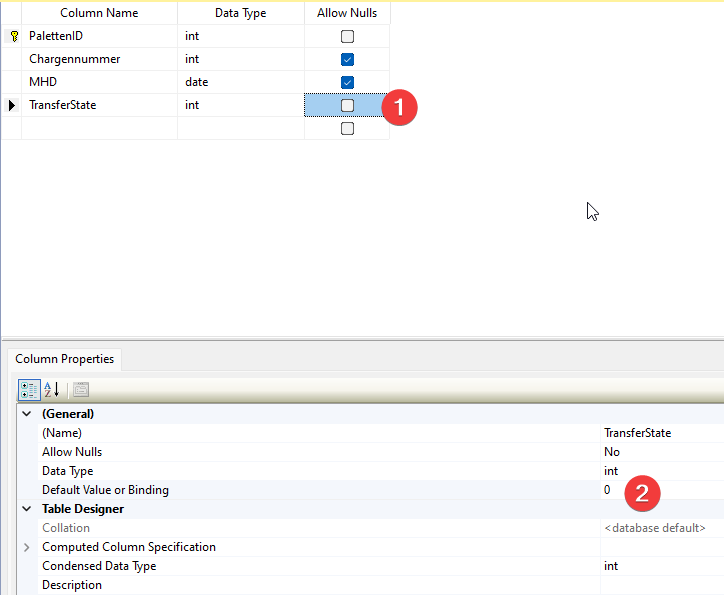Screen dimensions: 724x595
Task: Click the Chargennummer column name cell
Action: point(100,59)
